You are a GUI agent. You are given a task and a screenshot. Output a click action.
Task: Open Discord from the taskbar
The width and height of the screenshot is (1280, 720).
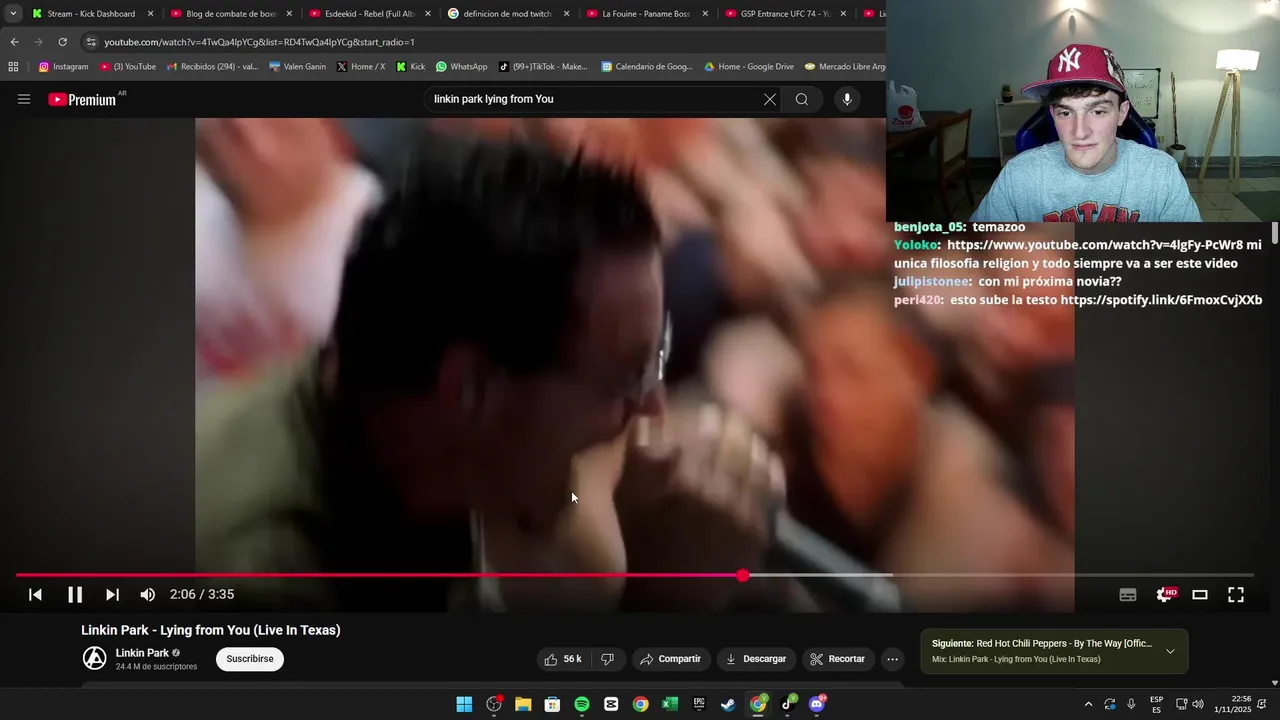click(x=817, y=704)
